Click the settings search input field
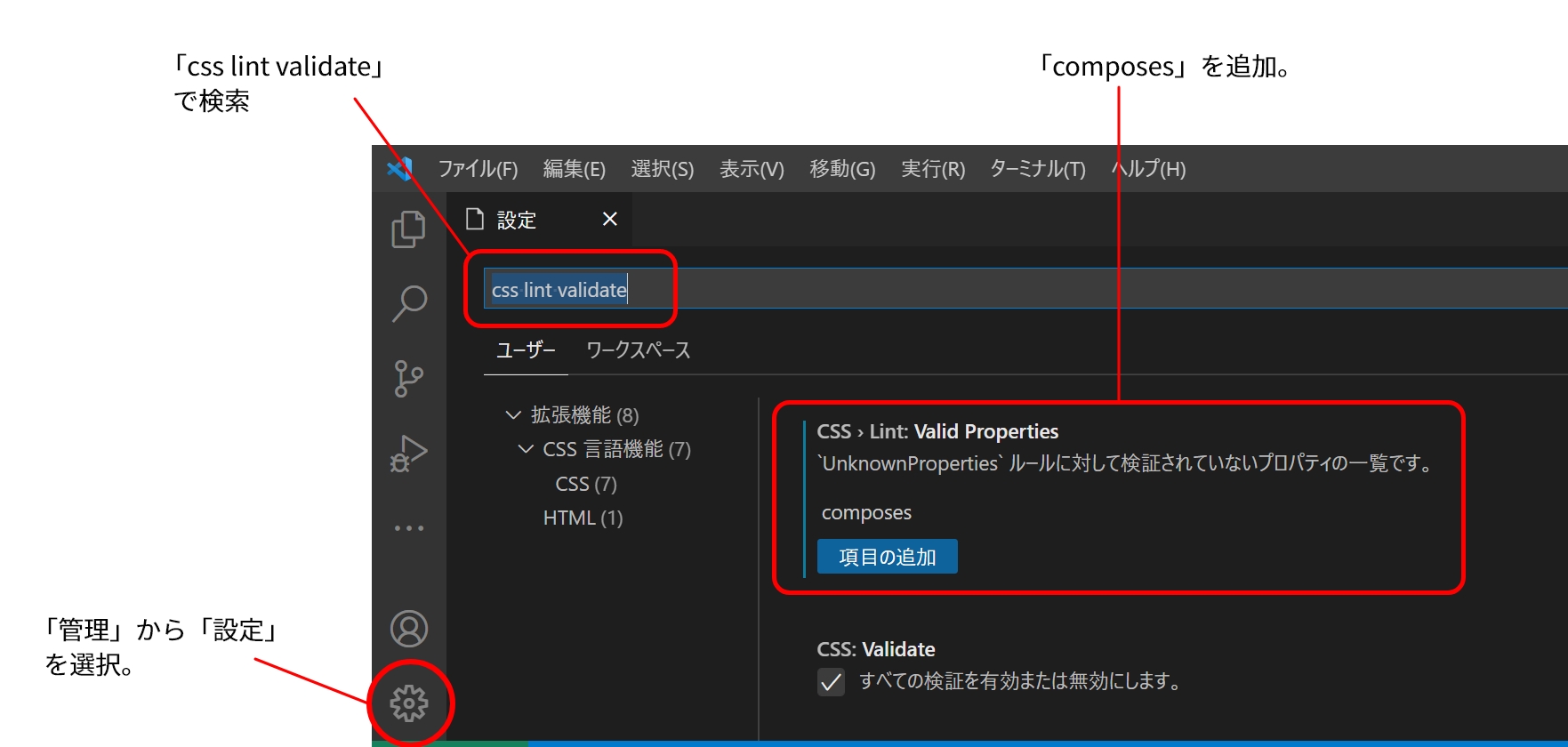The image size is (1568, 747). (x=1025, y=288)
